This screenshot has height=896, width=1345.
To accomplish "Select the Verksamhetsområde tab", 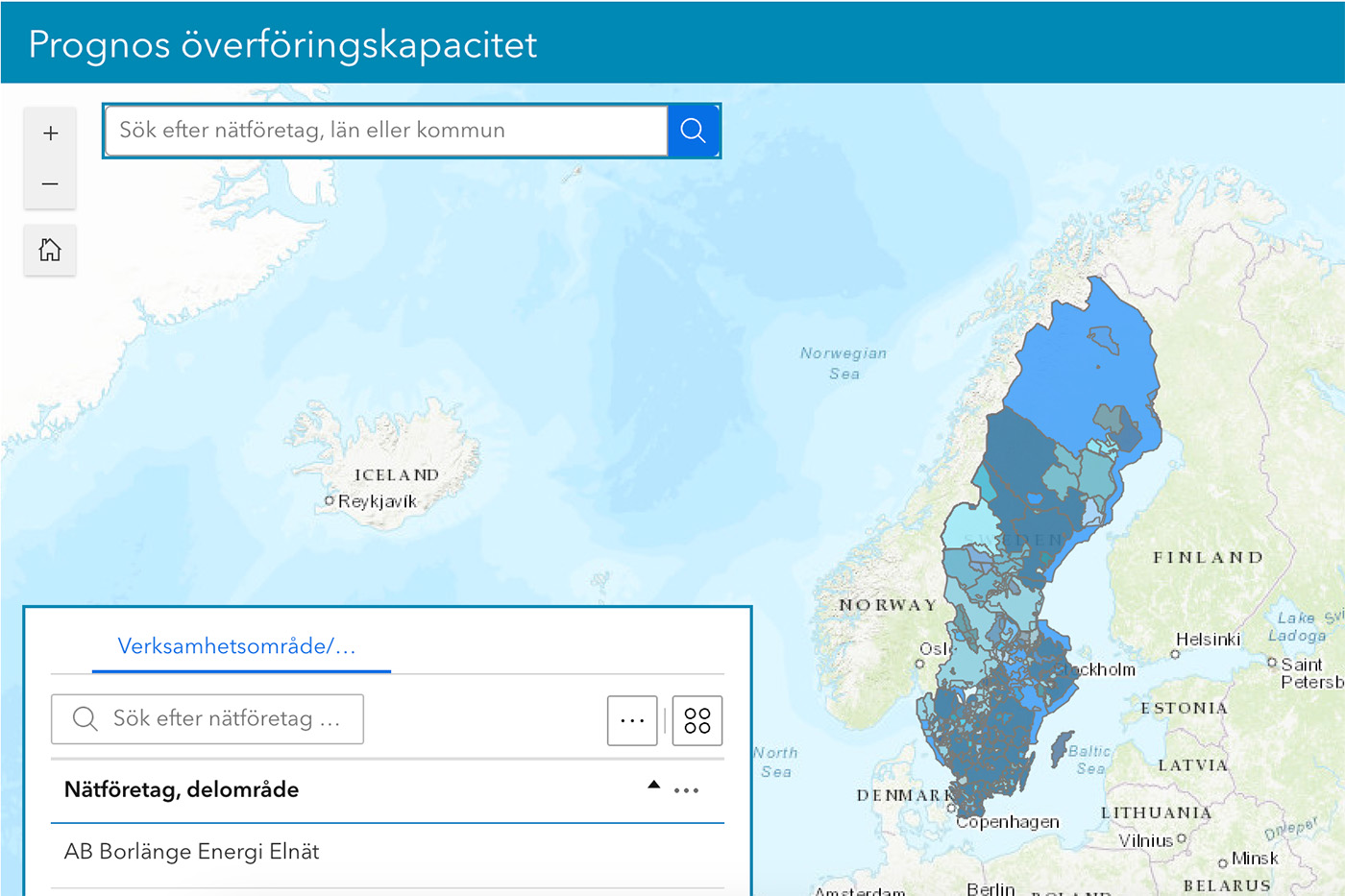I will point(237,646).
